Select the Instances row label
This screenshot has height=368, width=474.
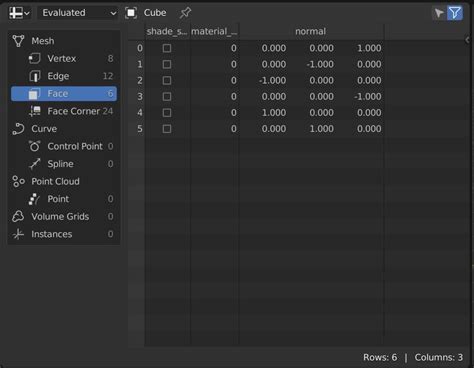click(x=52, y=234)
